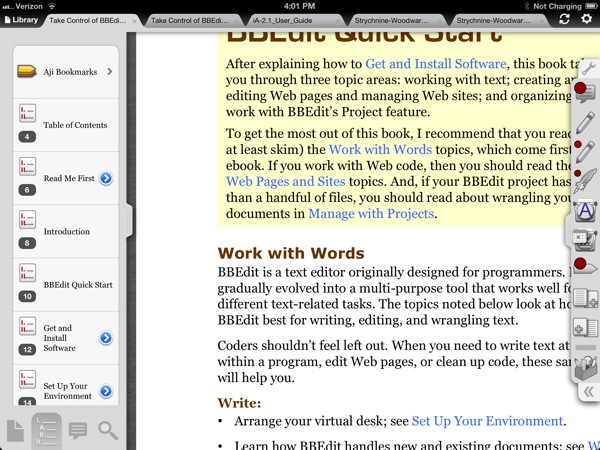The width and height of the screenshot is (600, 450).
Task: Switch to the second Take Control of BBEdit tab
Action: click(190, 20)
